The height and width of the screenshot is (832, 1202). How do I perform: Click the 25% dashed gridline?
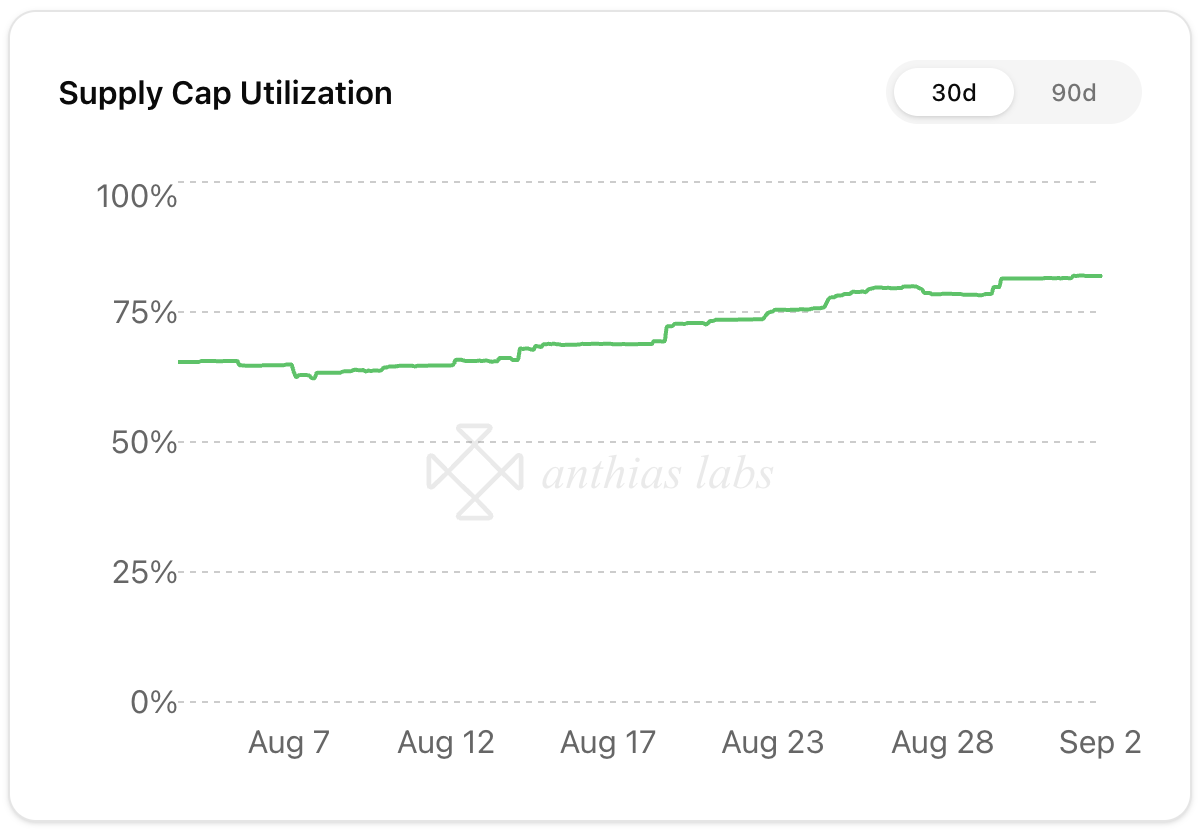[640, 572]
